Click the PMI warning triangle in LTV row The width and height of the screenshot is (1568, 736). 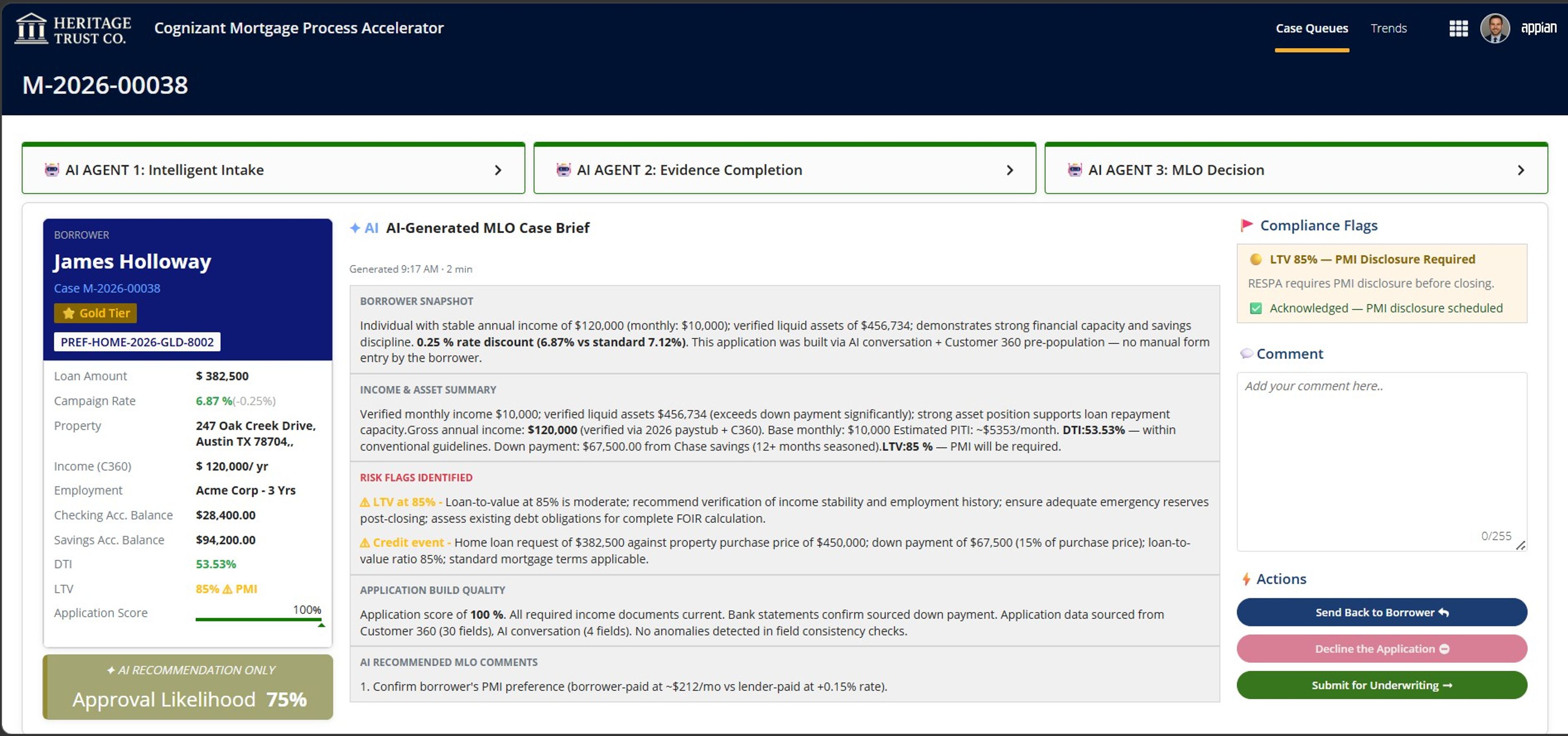coord(227,589)
